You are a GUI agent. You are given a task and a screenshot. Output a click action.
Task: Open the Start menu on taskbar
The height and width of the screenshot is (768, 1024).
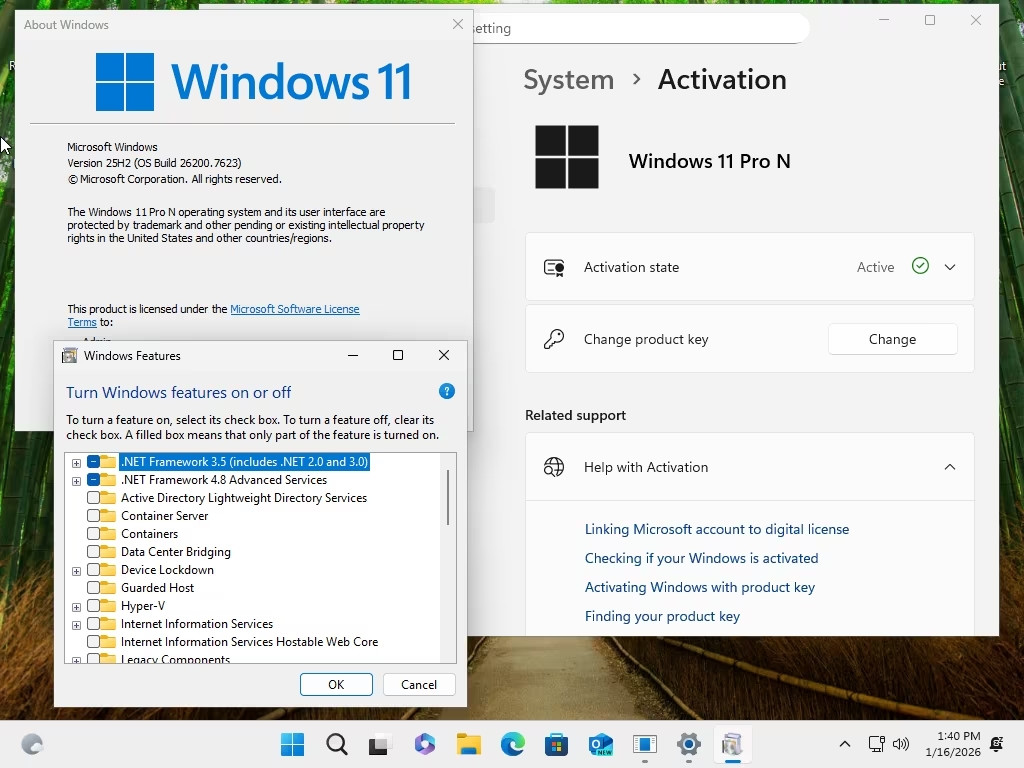(x=292, y=744)
